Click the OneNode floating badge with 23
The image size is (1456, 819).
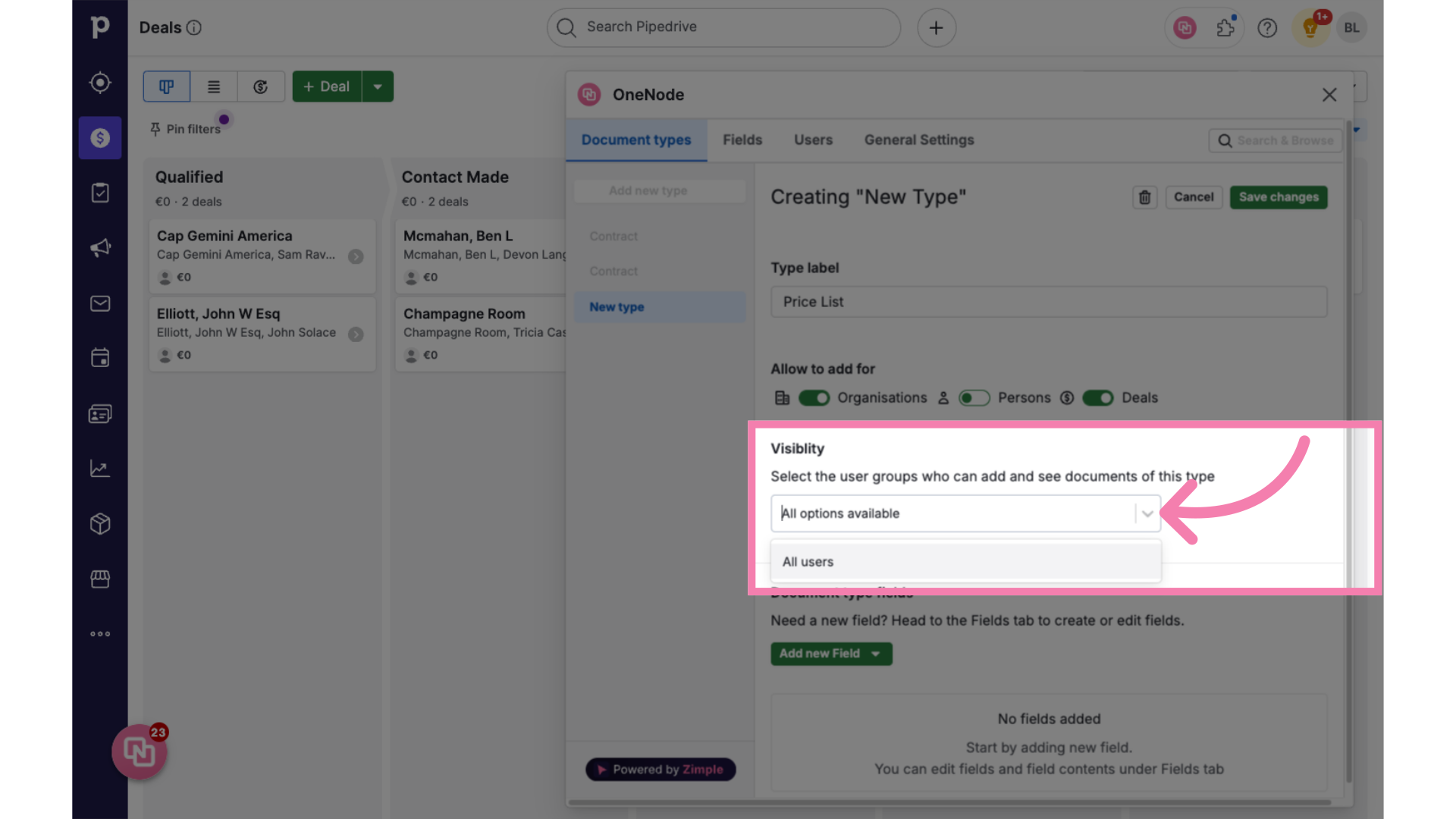(140, 752)
